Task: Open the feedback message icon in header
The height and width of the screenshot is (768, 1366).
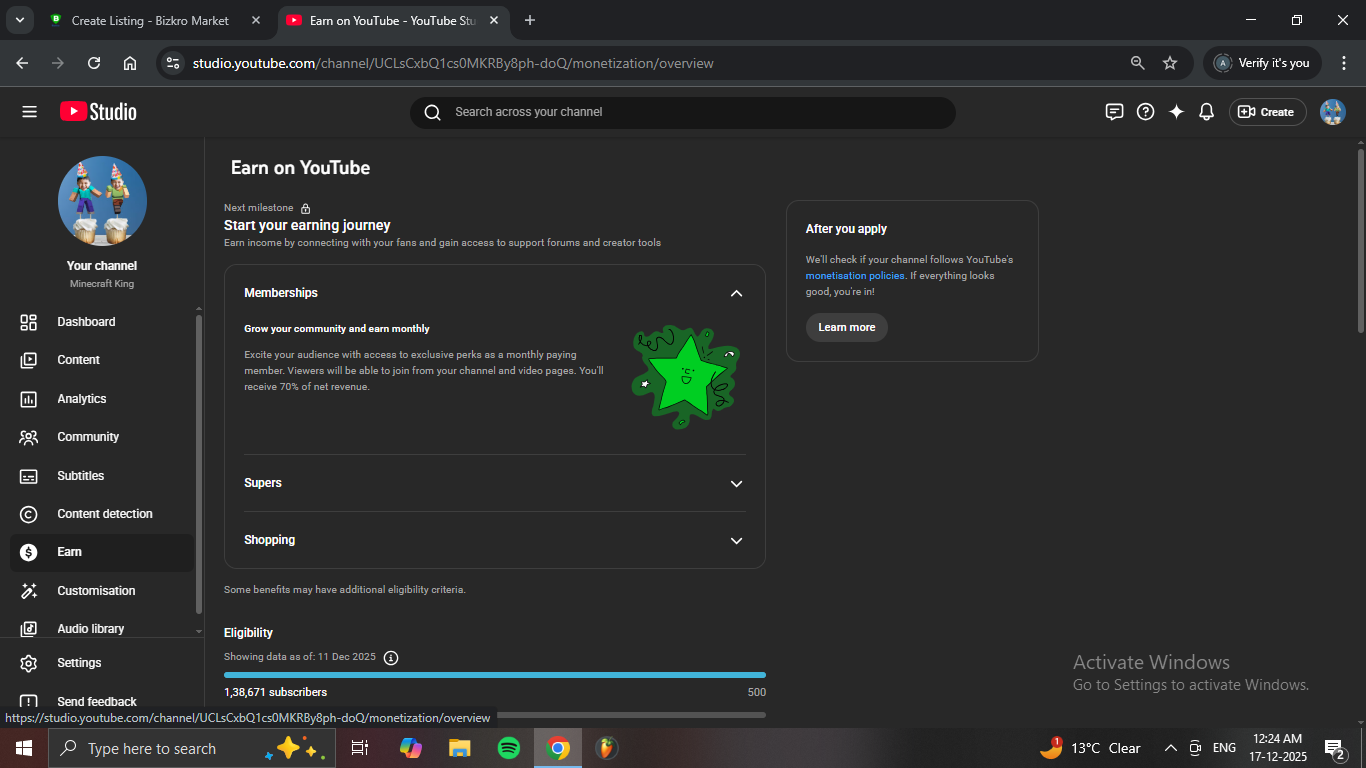Action: 1114,112
